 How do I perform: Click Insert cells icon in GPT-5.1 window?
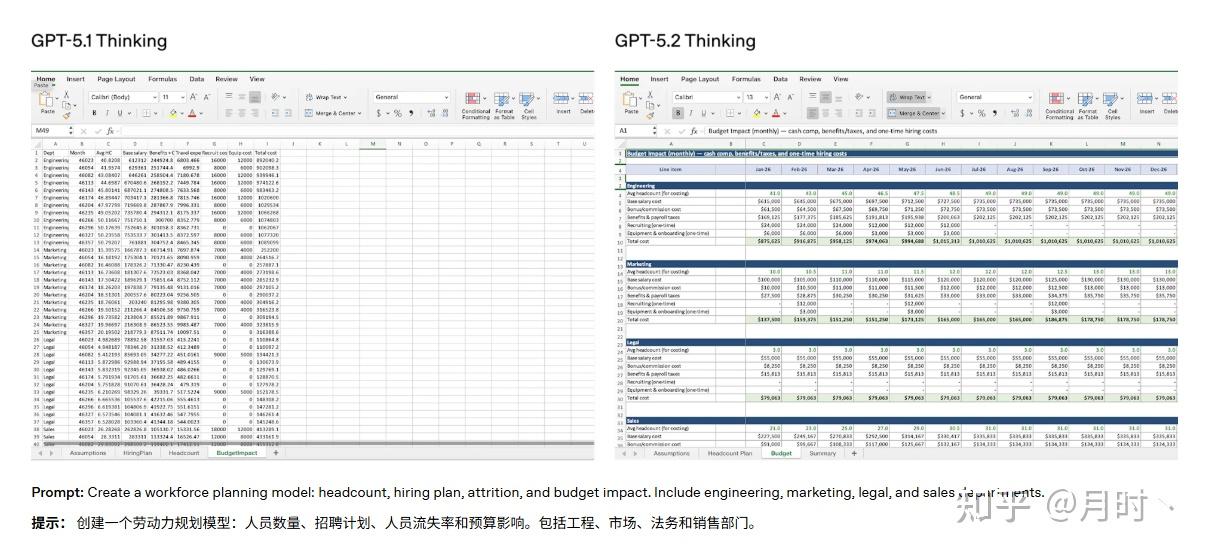click(x=563, y=100)
